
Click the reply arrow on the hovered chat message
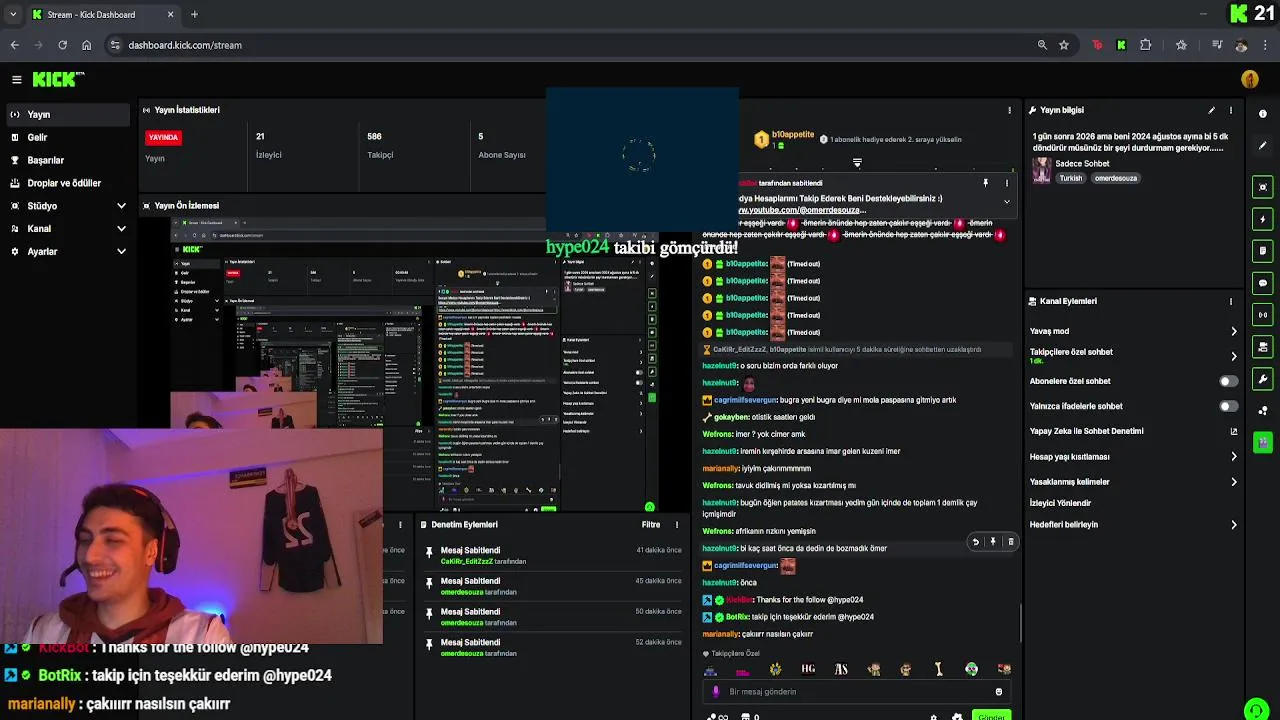tap(976, 542)
